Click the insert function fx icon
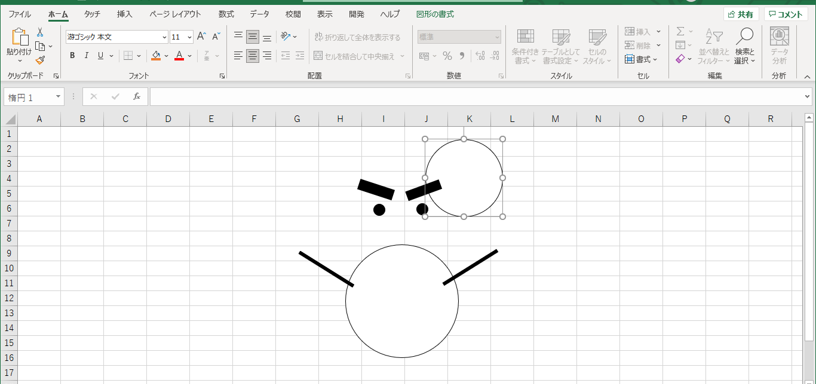The image size is (816, 384). (137, 97)
